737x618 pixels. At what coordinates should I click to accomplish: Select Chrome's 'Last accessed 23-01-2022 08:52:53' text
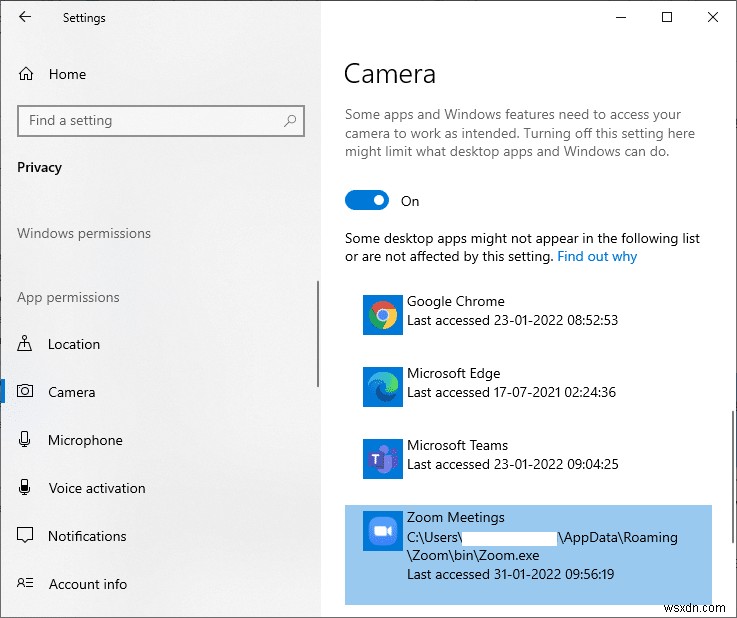tap(512, 320)
